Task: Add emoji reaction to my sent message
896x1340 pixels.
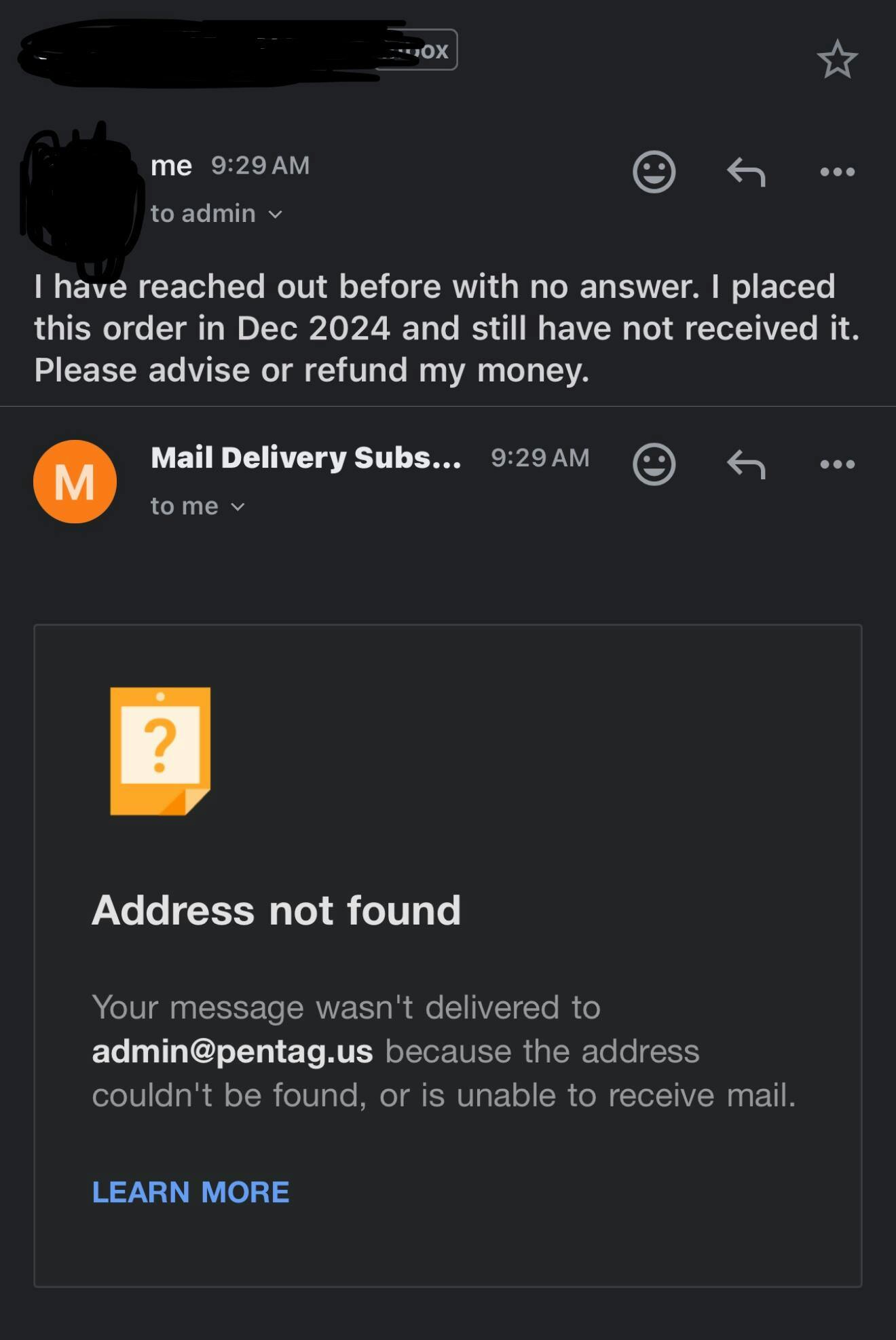Action: [x=654, y=172]
